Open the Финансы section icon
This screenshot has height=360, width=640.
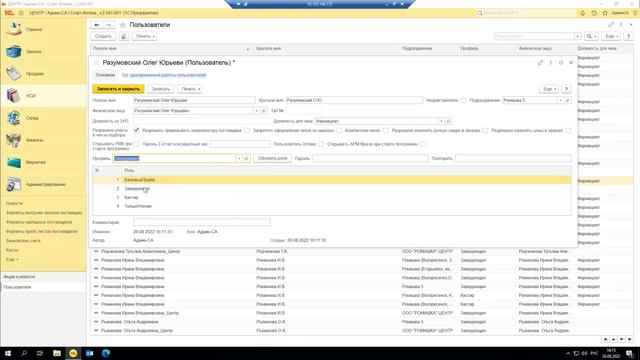click(x=13, y=140)
